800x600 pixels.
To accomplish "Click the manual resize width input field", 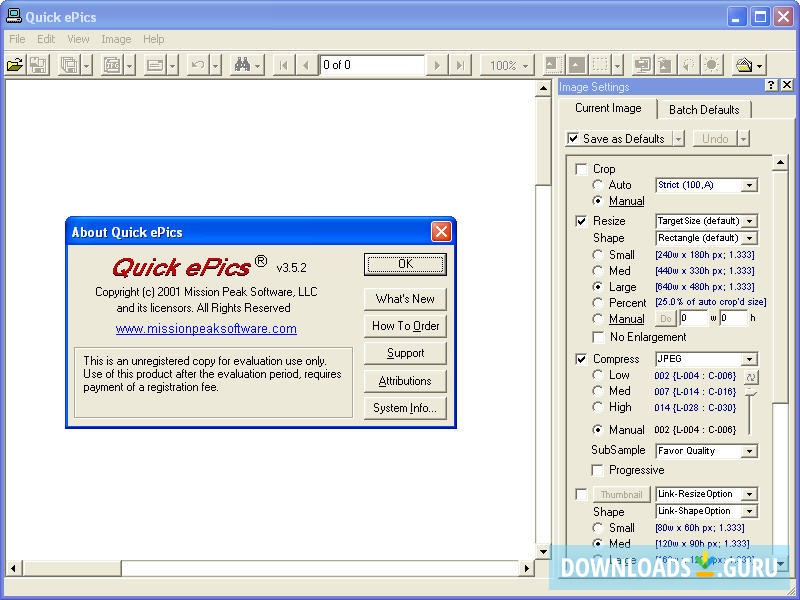I will click(693, 318).
